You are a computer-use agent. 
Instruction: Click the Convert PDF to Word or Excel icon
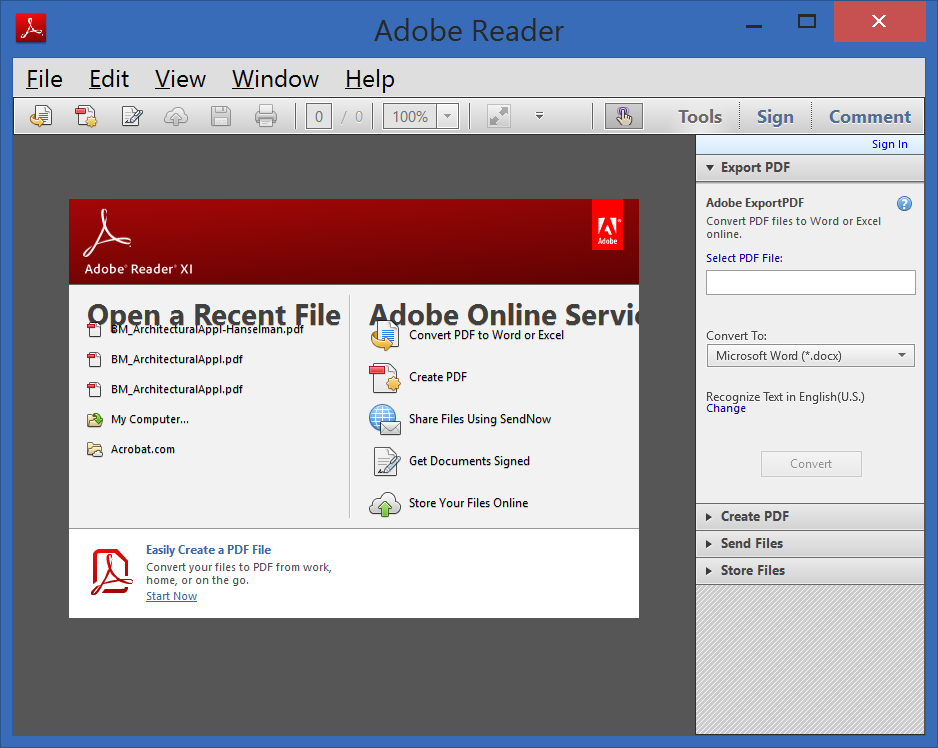[385, 337]
